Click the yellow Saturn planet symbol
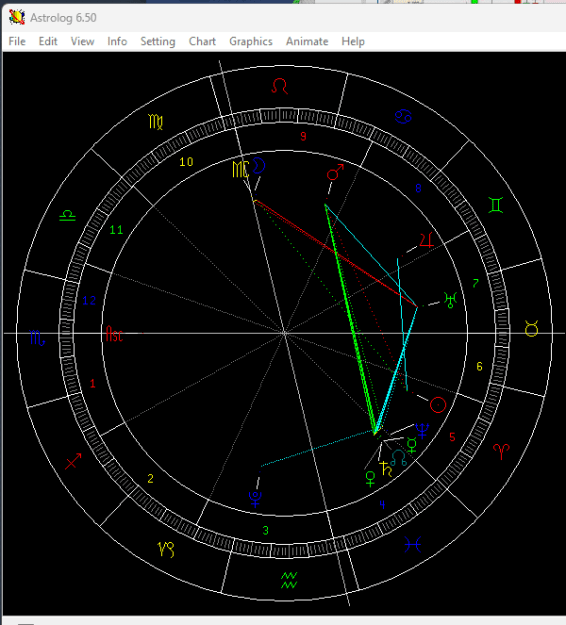Image resolution: width=566 pixels, height=625 pixels. pyautogui.click(x=386, y=469)
